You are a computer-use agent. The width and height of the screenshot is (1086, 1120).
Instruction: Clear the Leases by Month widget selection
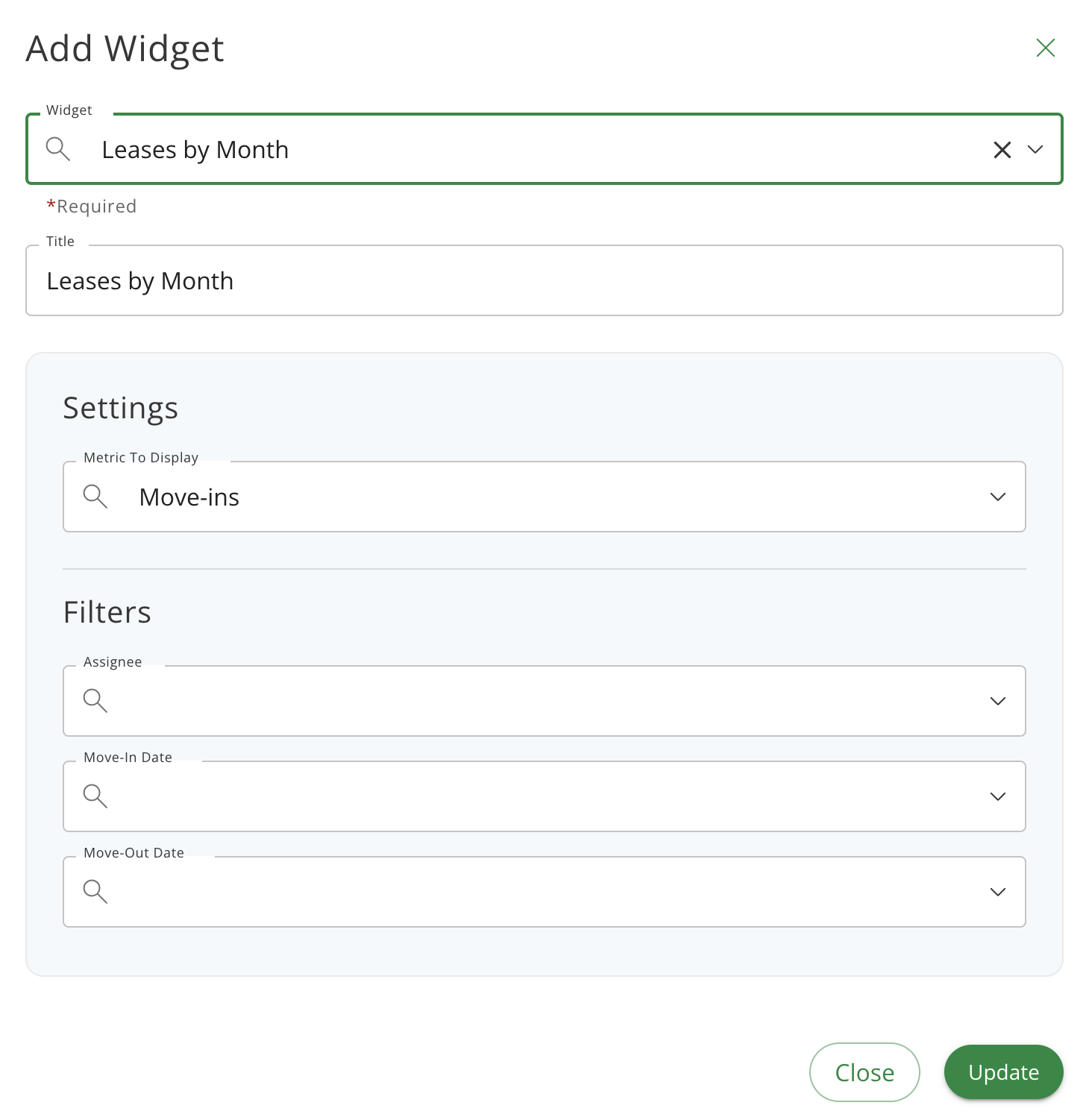point(1002,149)
